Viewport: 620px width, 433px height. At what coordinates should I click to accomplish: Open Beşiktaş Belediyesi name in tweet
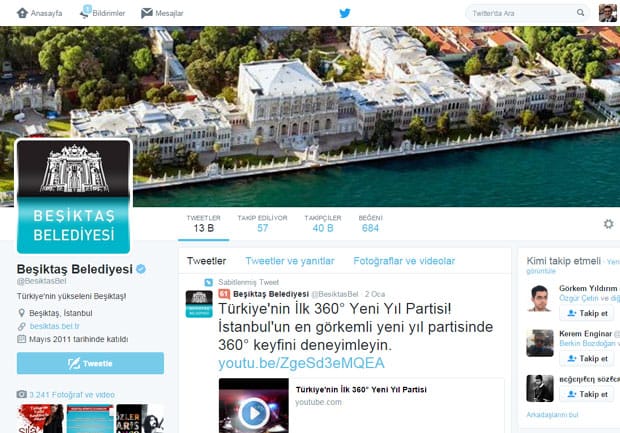click(271, 294)
